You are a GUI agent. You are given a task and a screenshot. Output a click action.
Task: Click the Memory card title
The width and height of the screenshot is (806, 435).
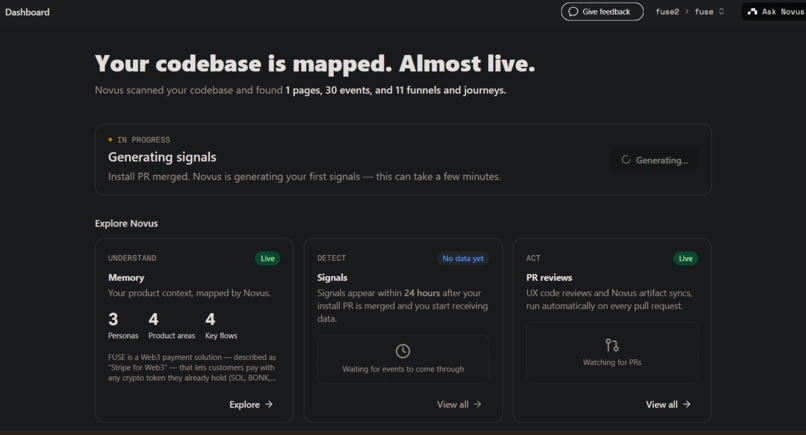click(126, 278)
